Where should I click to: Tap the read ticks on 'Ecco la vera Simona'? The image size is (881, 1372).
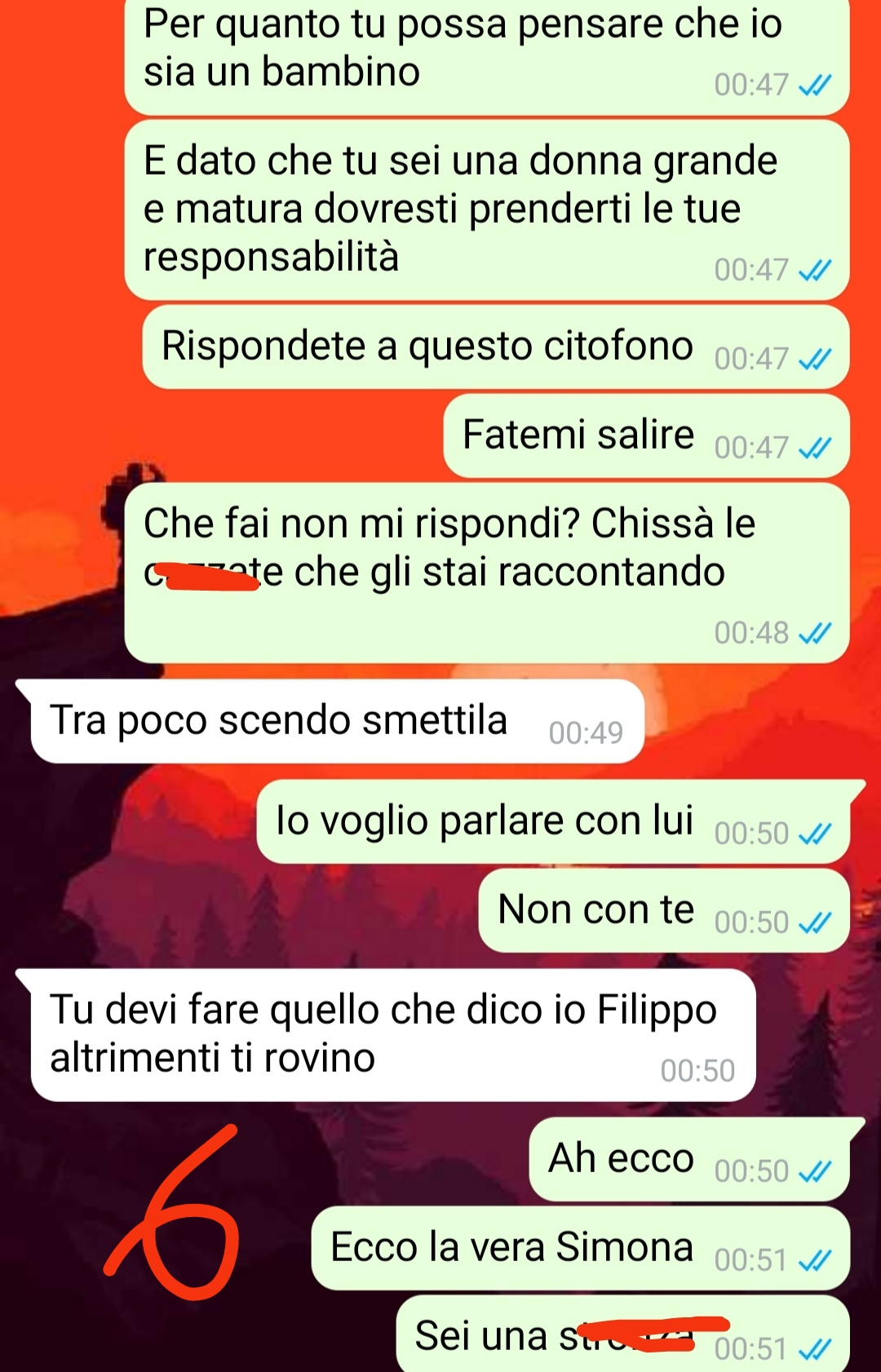pyautogui.click(x=815, y=1260)
